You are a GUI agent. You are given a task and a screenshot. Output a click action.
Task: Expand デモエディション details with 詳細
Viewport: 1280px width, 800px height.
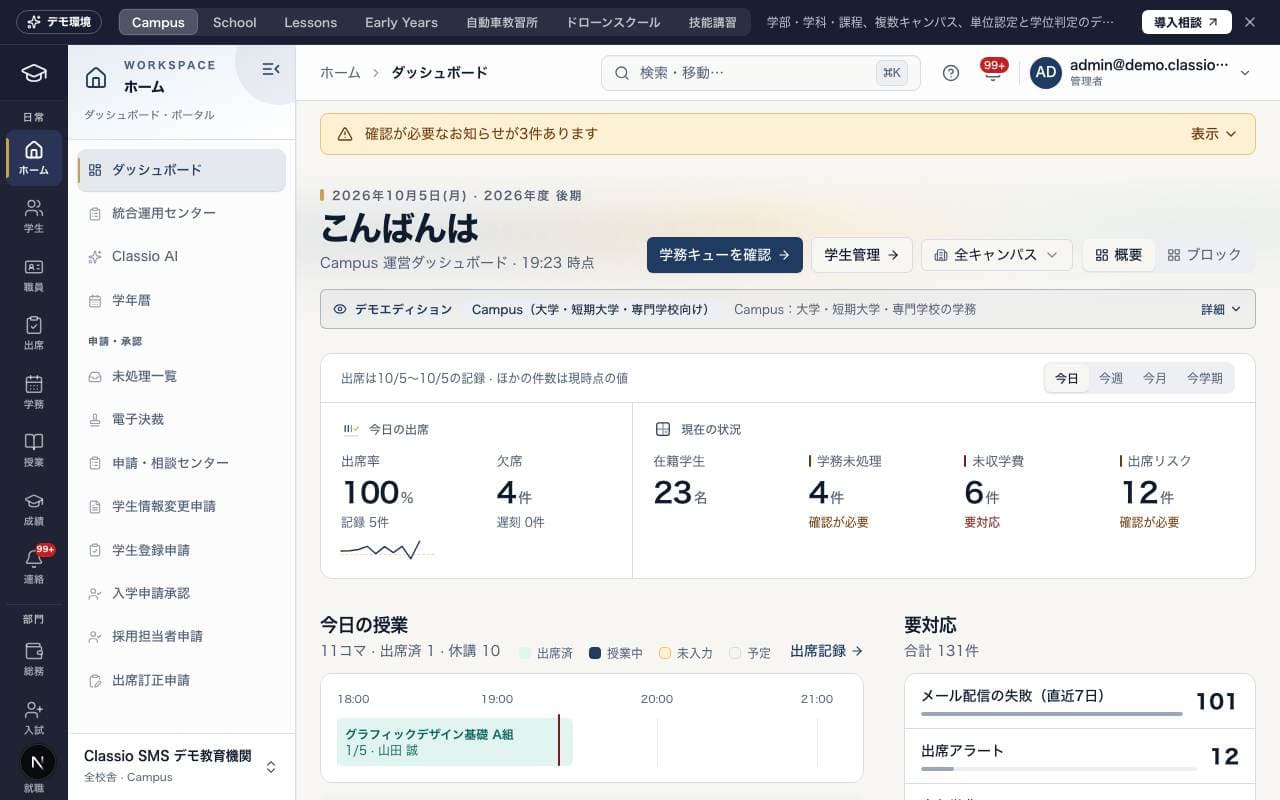pyautogui.click(x=1221, y=309)
